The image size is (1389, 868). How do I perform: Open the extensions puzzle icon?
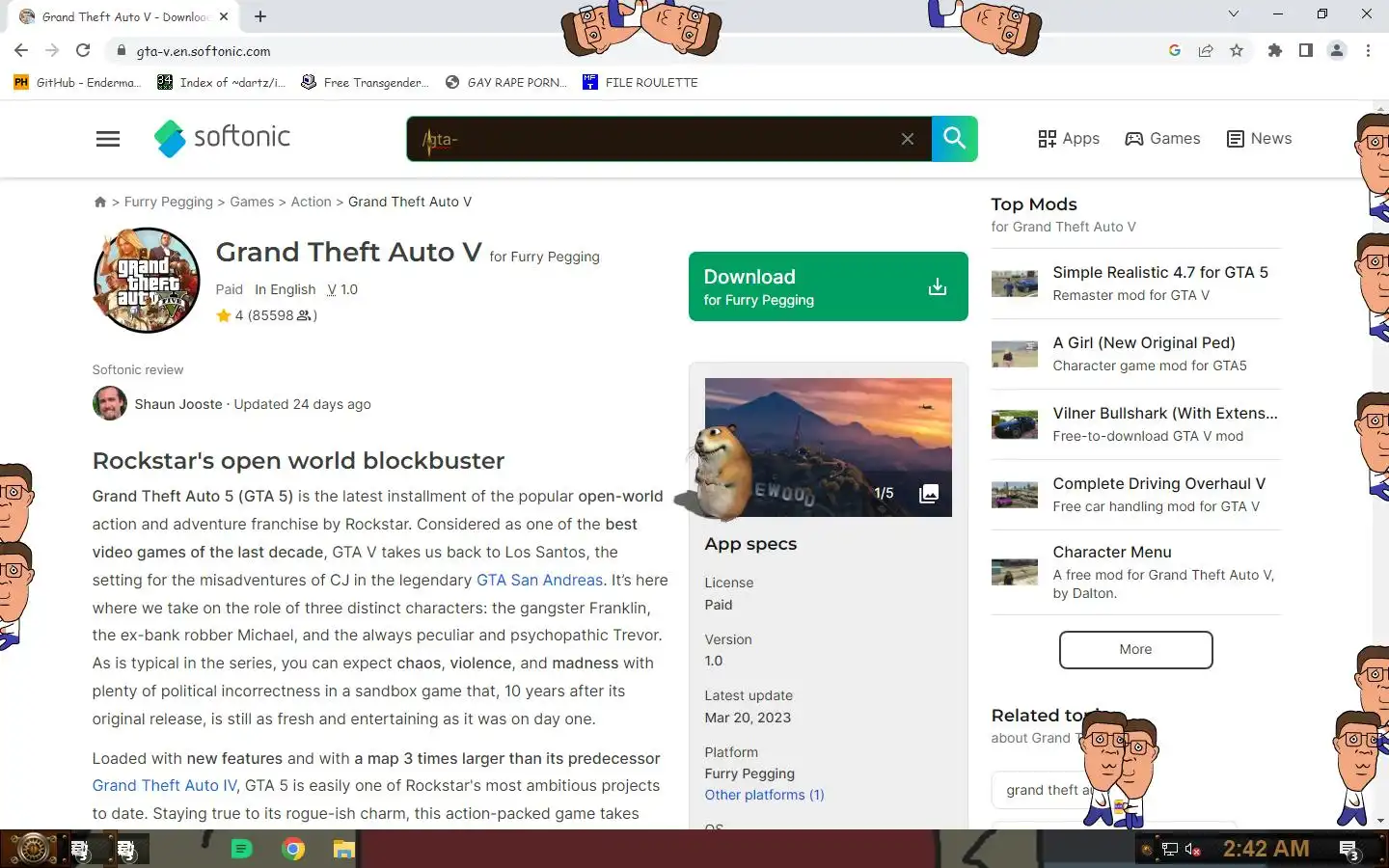pos(1275,50)
